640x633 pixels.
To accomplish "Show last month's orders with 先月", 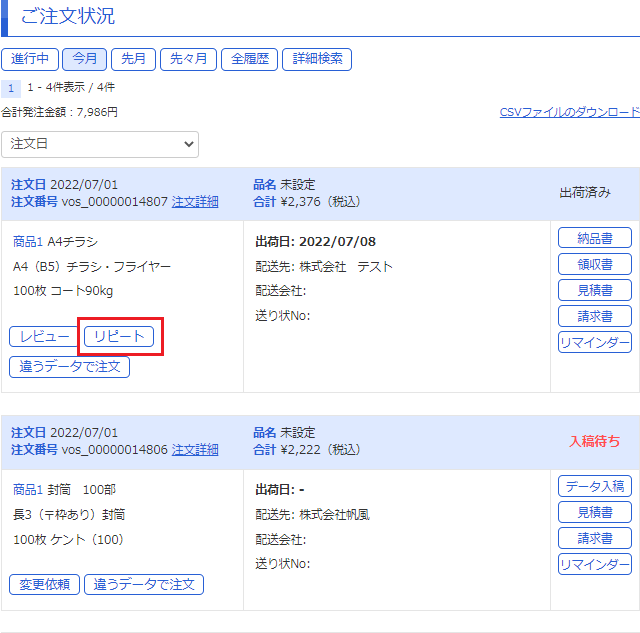I will 133,59.
